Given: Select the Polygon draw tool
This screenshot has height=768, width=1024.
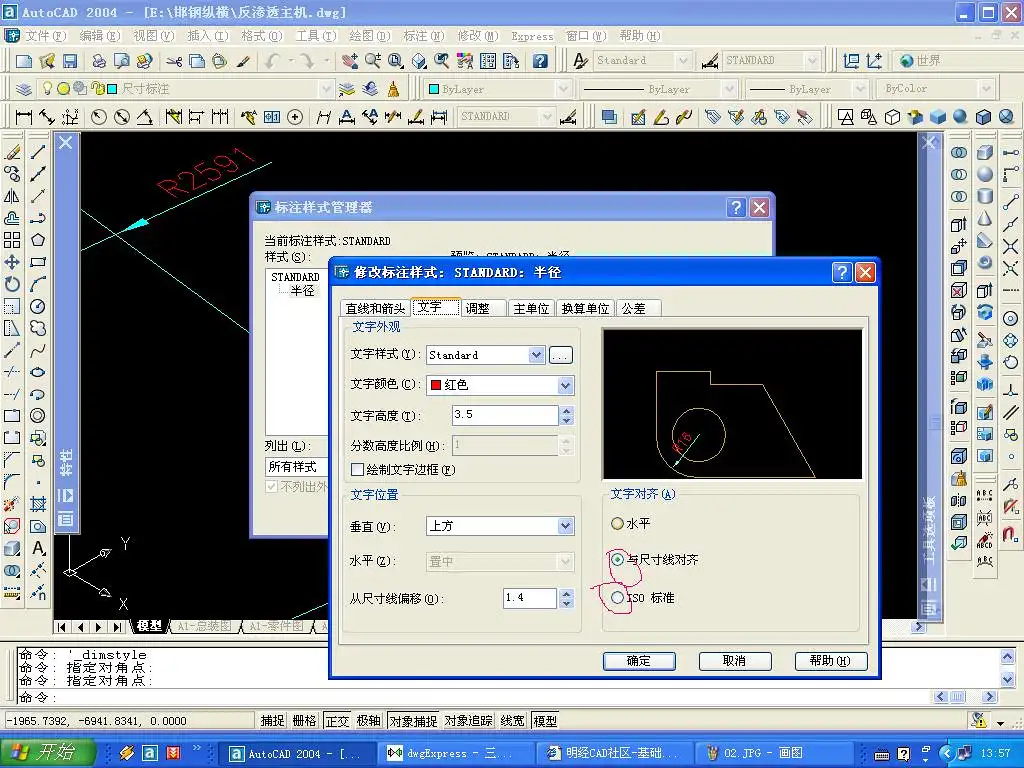Looking at the screenshot, I should click(x=38, y=240).
